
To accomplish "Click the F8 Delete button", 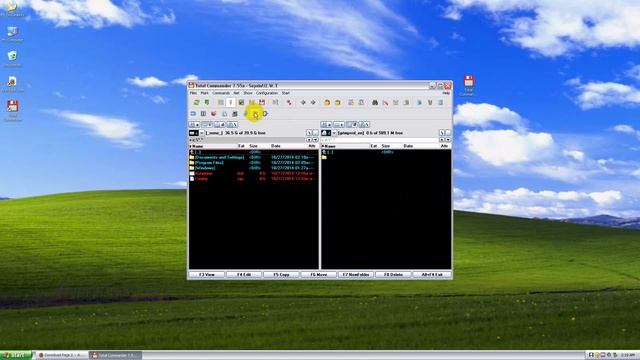I will (393, 275).
